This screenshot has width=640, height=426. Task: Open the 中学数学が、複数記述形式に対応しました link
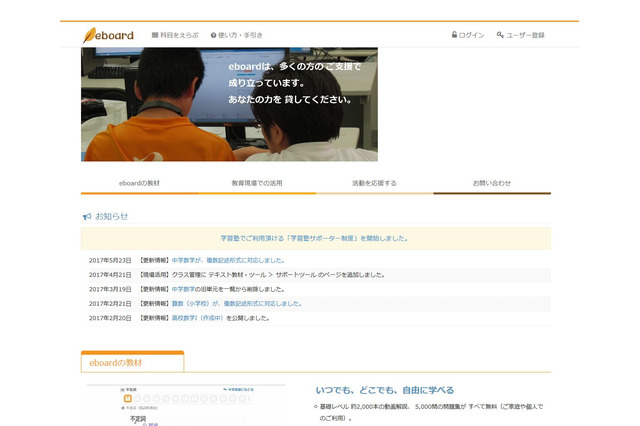coord(228,260)
